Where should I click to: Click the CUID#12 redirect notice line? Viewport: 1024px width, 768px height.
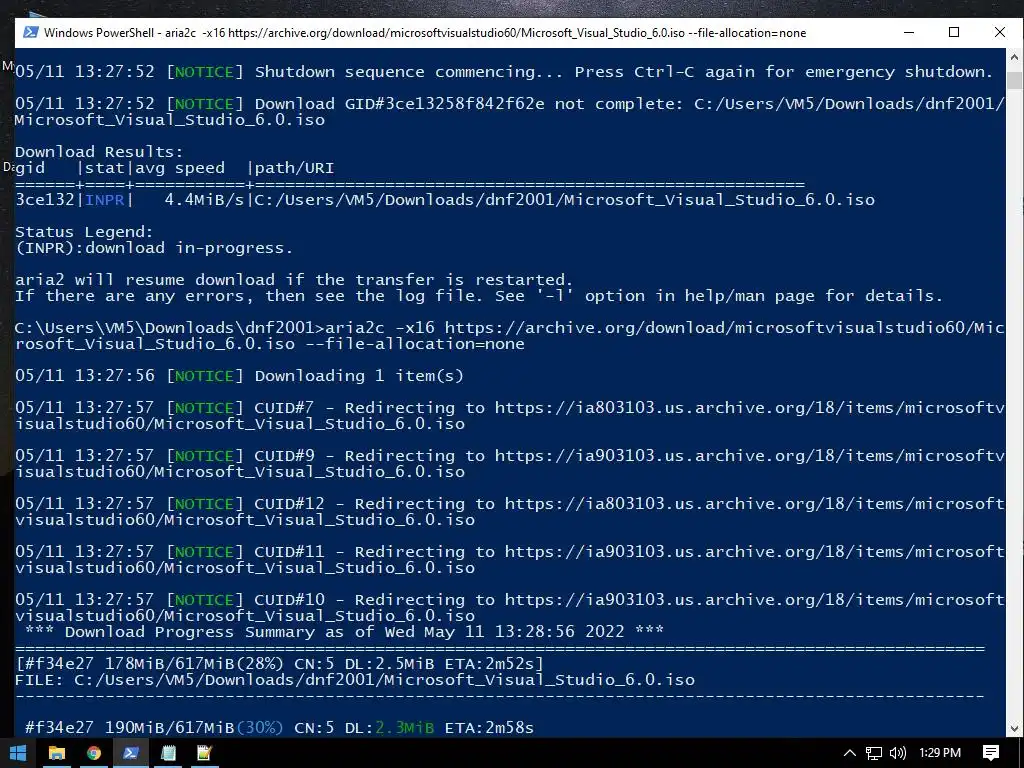(x=509, y=512)
